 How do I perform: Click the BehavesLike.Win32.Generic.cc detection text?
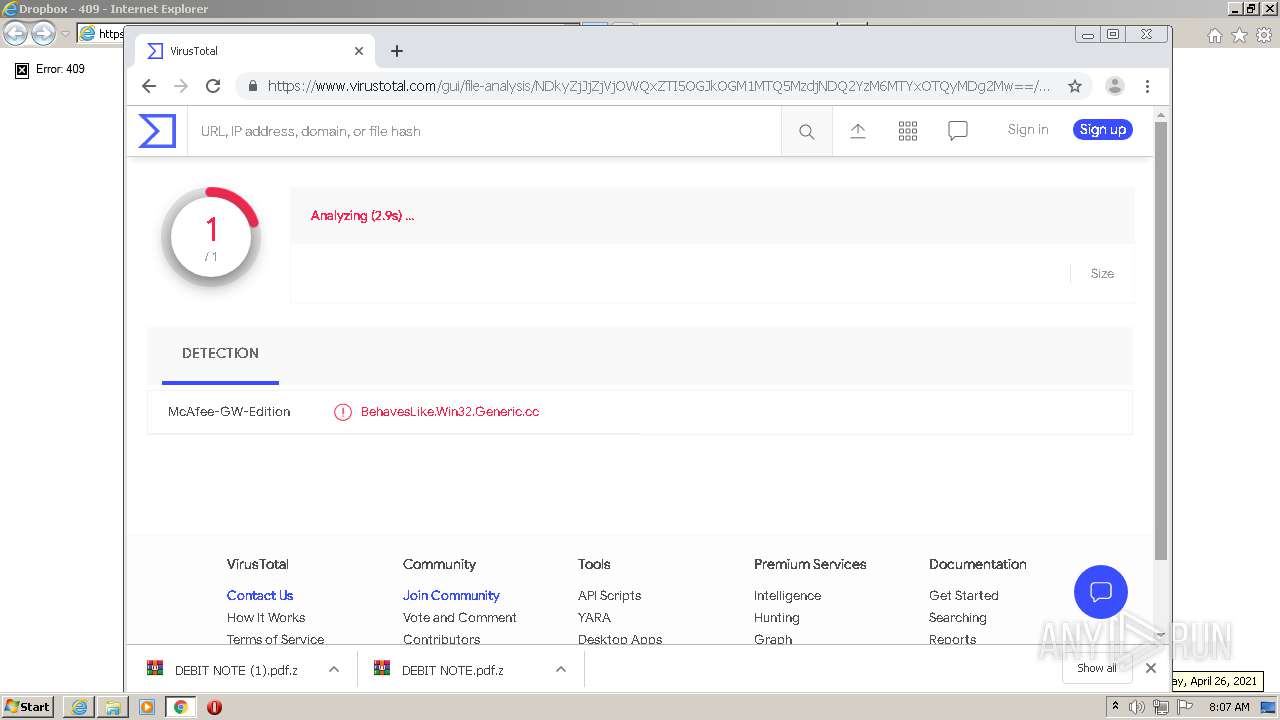point(450,412)
